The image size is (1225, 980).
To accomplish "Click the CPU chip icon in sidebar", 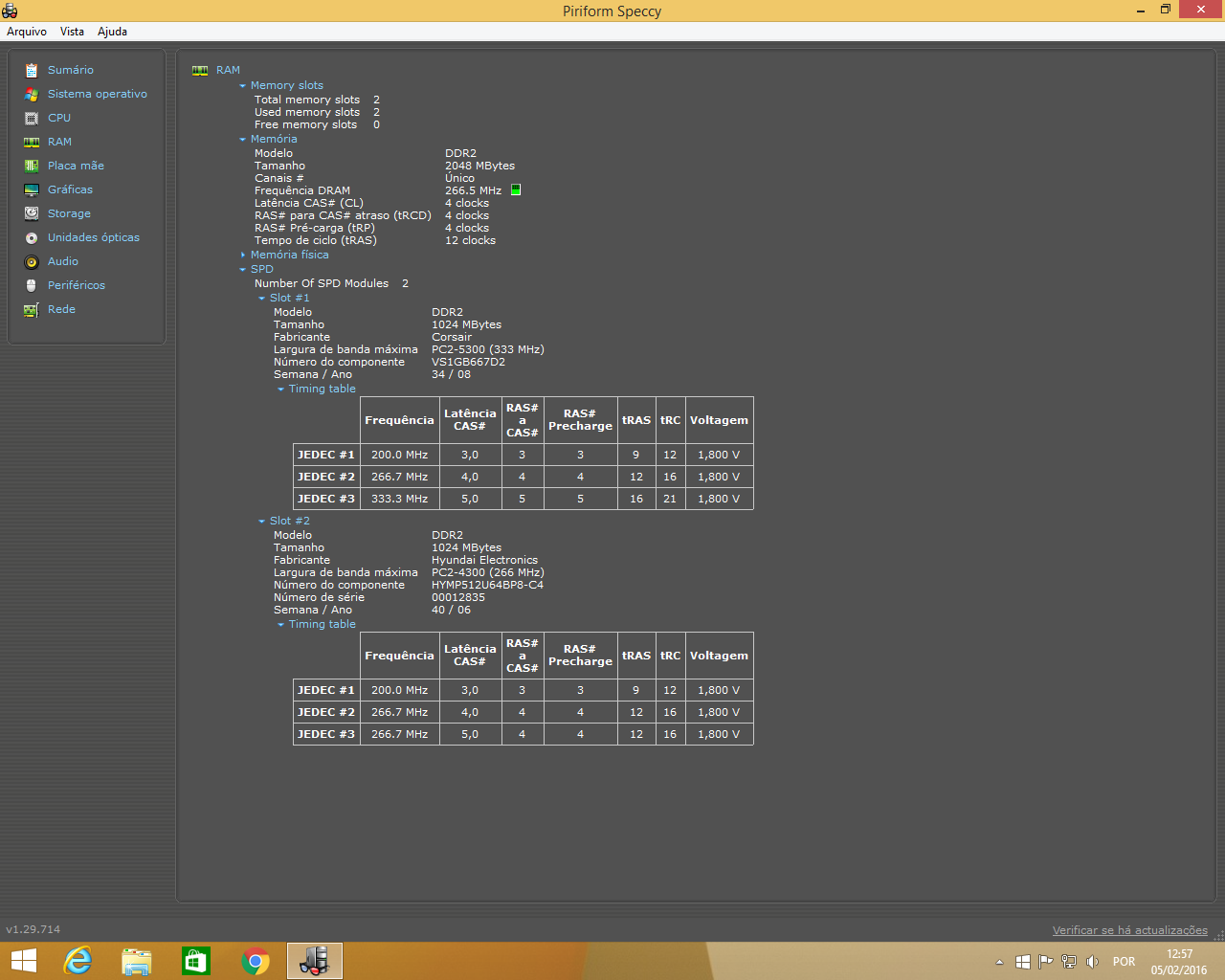I will [x=32, y=118].
